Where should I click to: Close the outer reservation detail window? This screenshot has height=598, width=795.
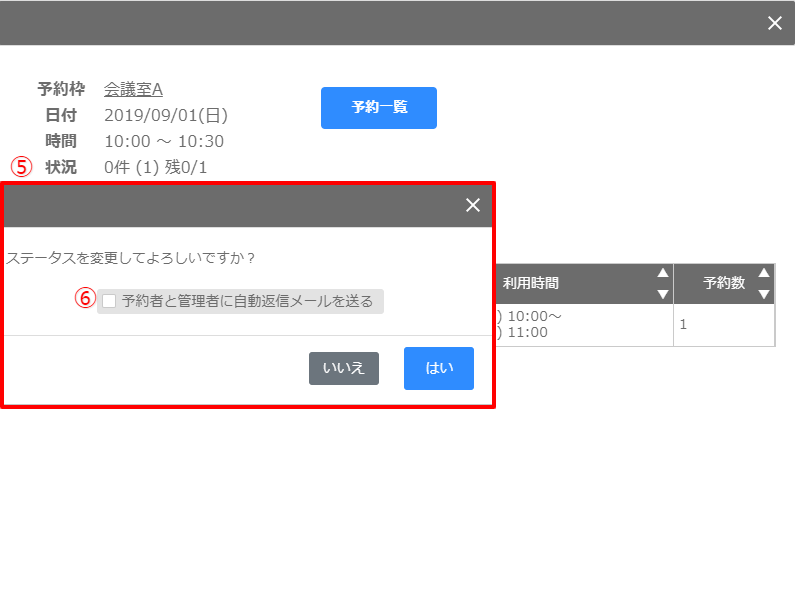tap(774, 23)
